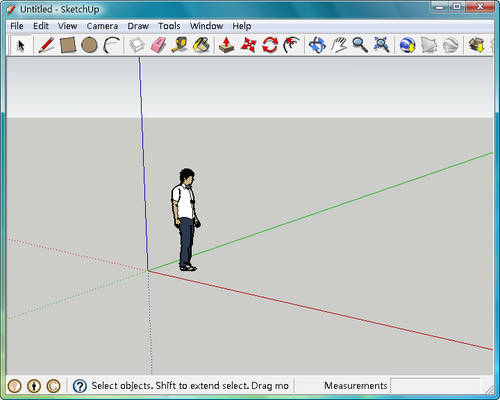The width and height of the screenshot is (500, 400).
Task: Open the Tools menu
Action: (169, 26)
